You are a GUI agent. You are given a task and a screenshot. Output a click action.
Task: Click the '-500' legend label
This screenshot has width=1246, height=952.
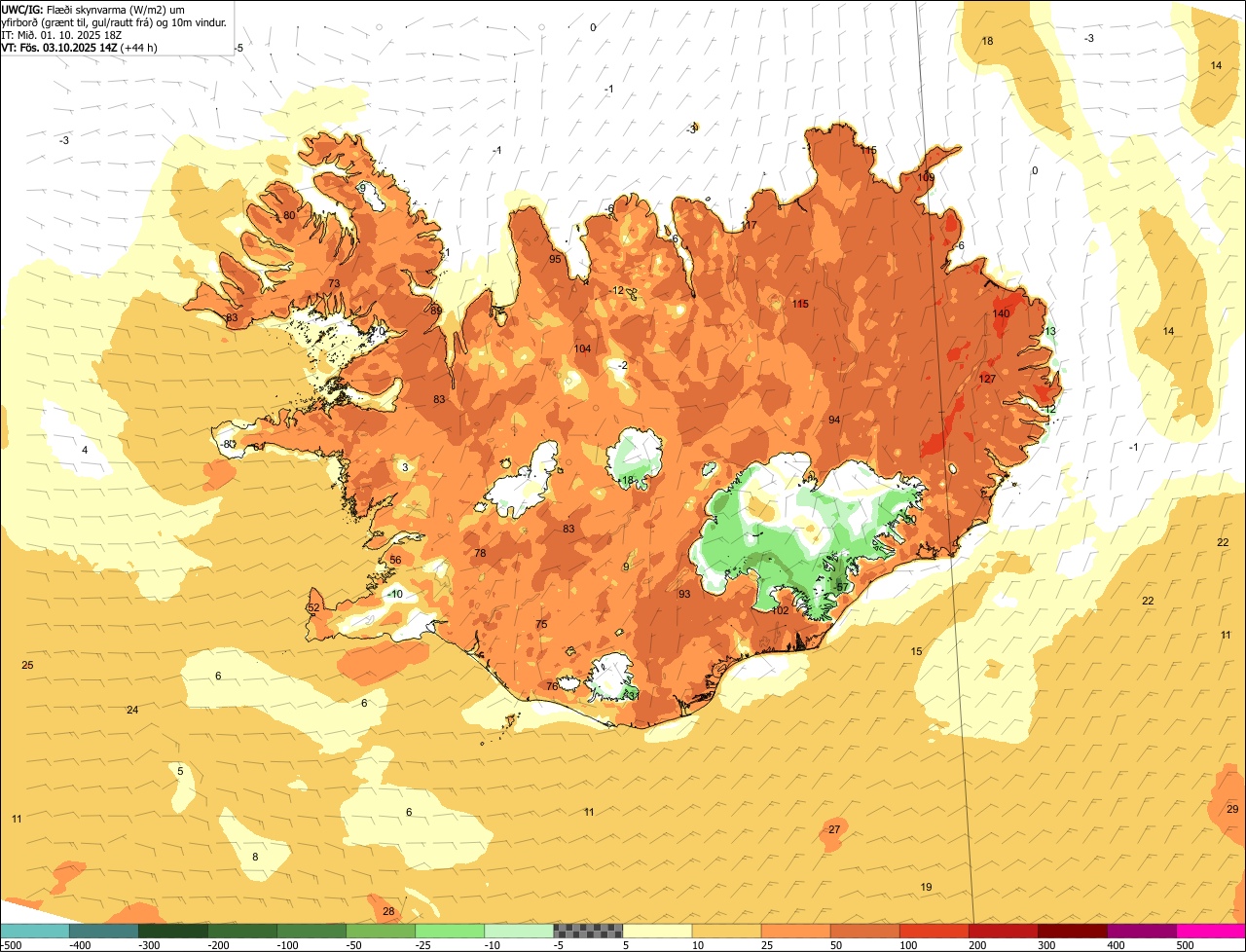11,945
